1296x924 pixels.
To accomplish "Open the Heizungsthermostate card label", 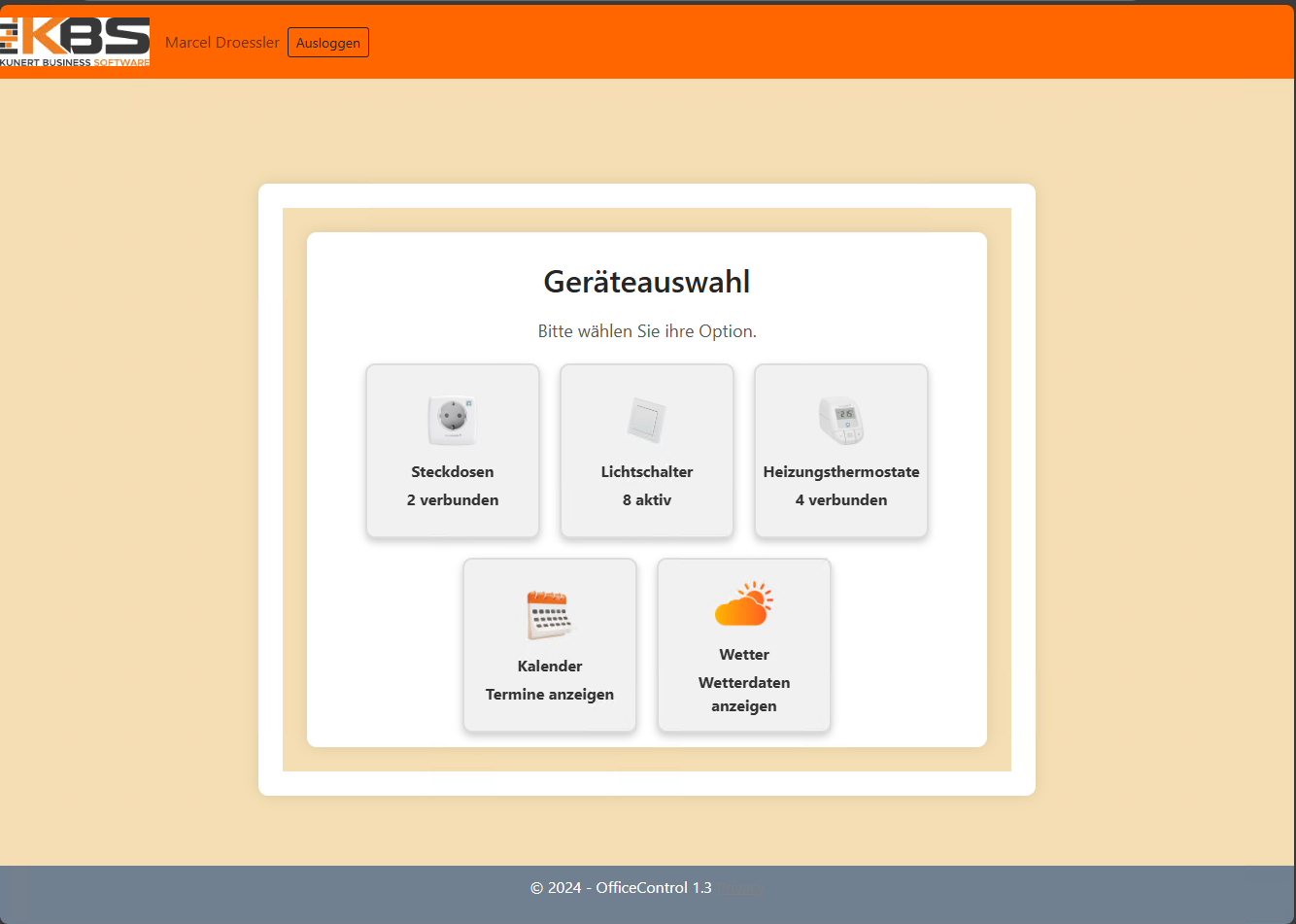I will coord(841,472).
